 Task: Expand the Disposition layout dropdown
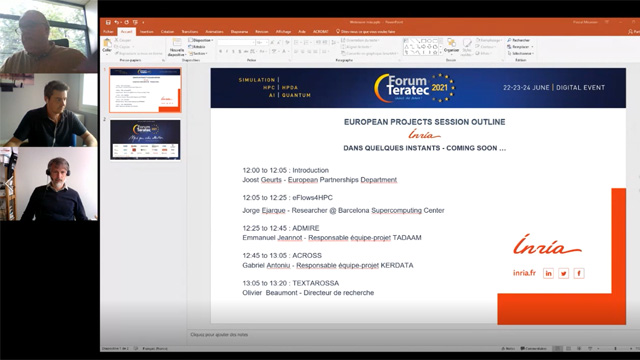tap(201, 40)
